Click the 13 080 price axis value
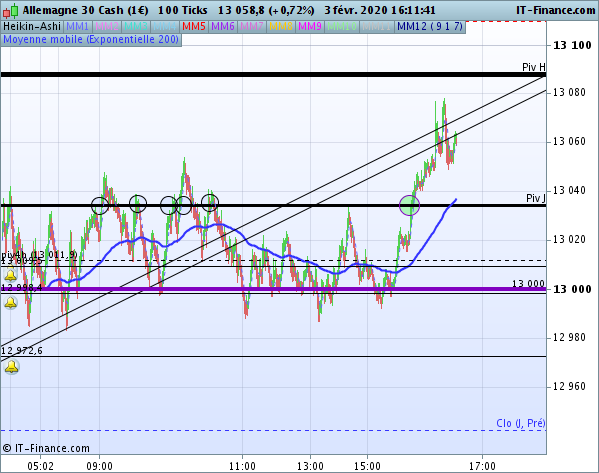Screen dimensions: 599x473 (x=569, y=92)
